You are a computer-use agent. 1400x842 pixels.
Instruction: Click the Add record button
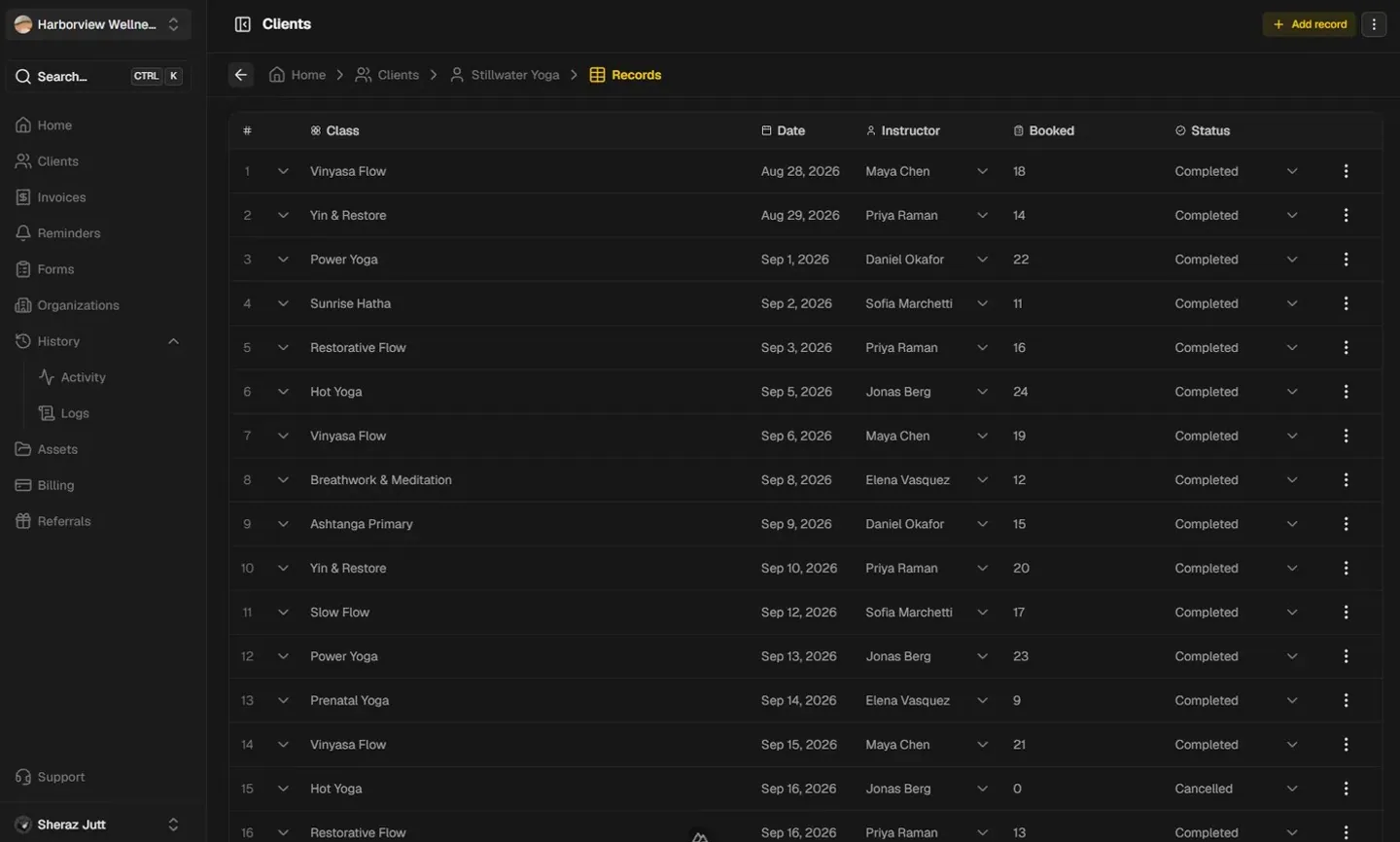[1309, 24]
